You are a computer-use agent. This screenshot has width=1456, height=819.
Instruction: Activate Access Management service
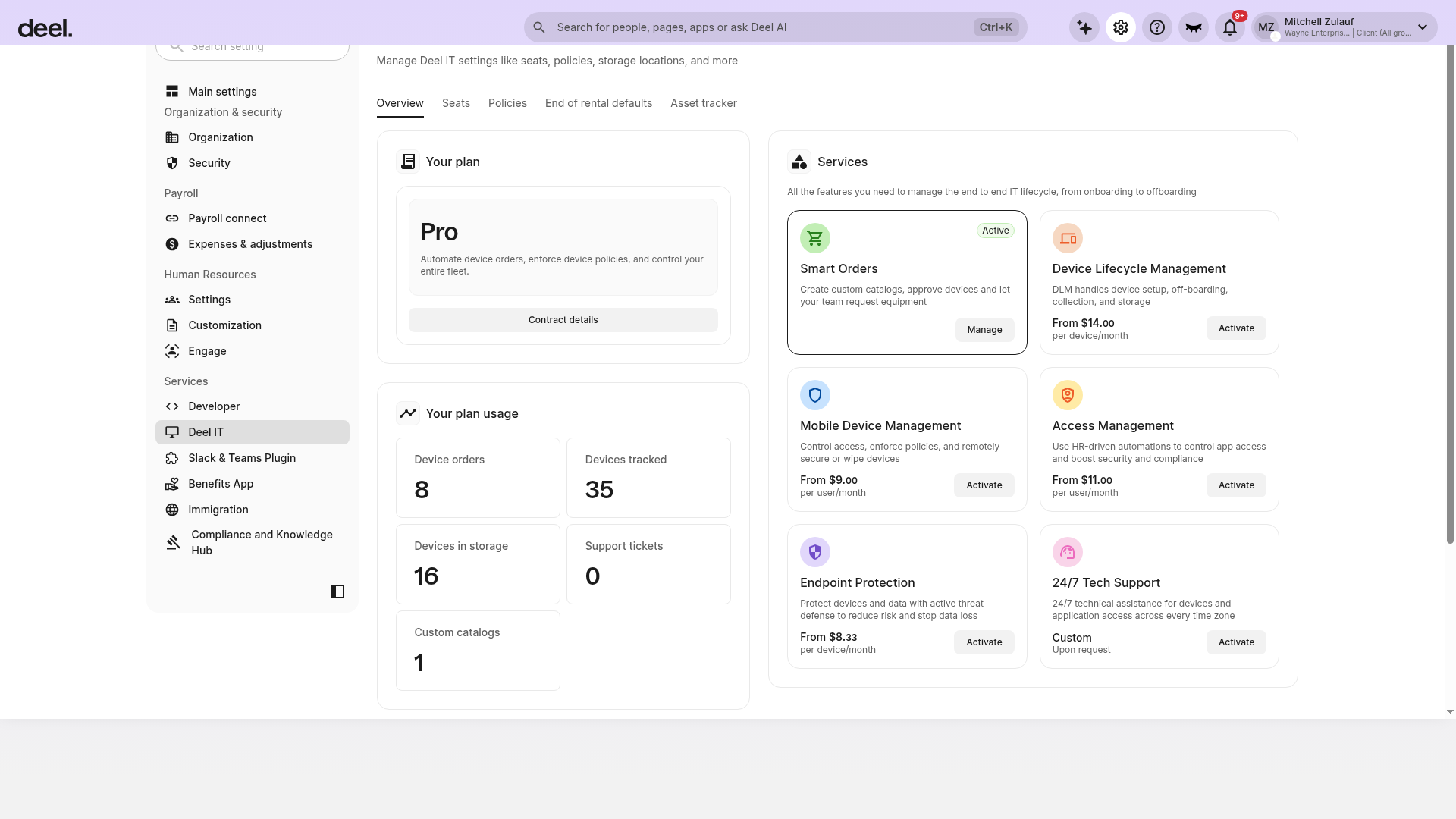point(1236,485)
